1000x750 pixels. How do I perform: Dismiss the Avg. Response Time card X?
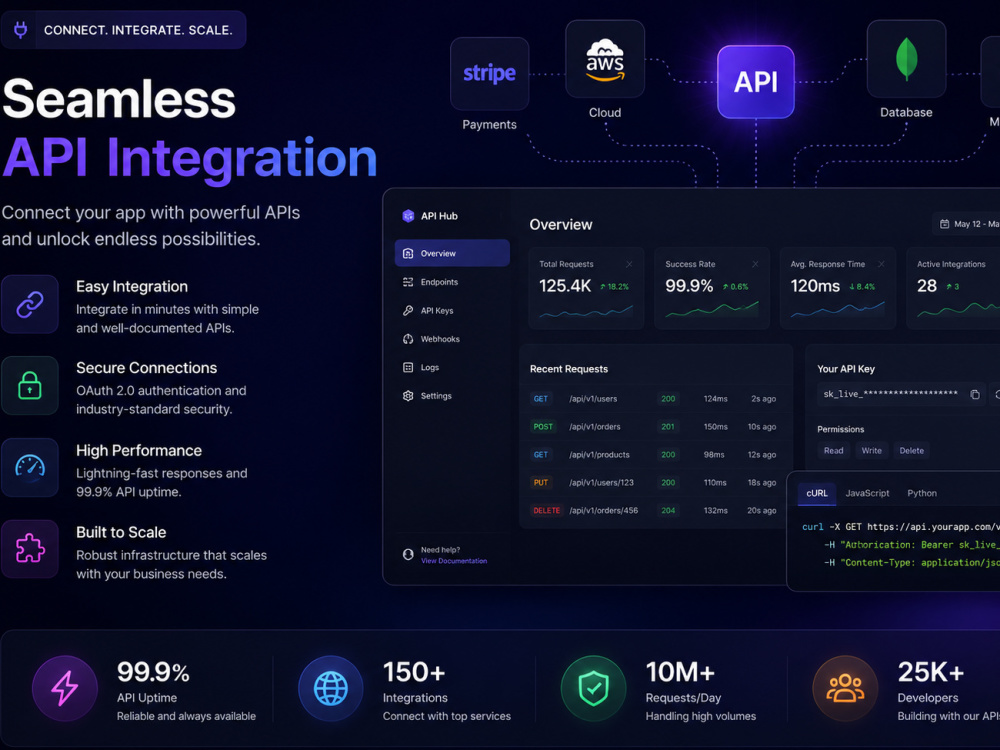[881, 264]
